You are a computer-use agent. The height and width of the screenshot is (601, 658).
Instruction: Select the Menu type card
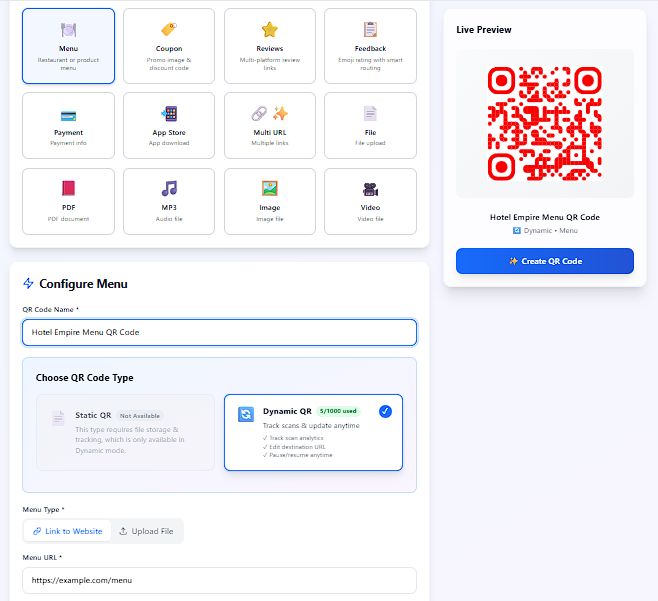pyautogui.click(x=68, y=46)
